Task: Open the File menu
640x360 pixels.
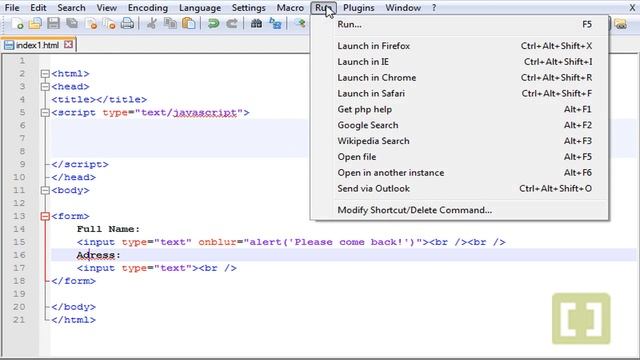Action: tap(12, 8)
